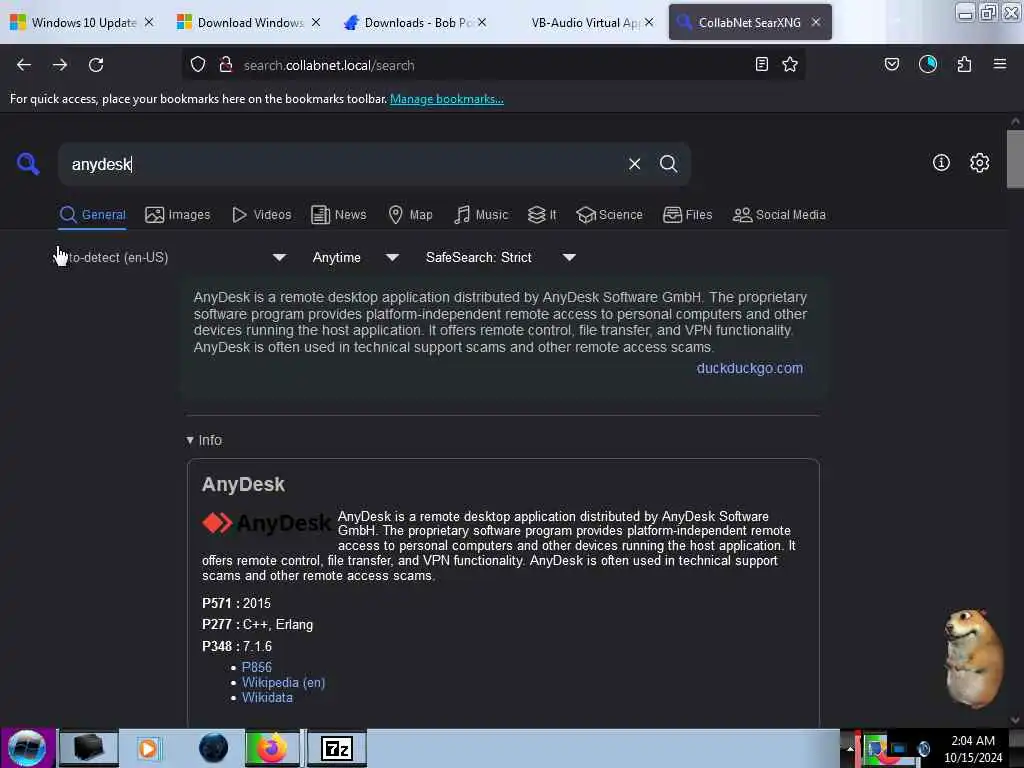
Task: Open the Wikidata link
Action: 267,697
